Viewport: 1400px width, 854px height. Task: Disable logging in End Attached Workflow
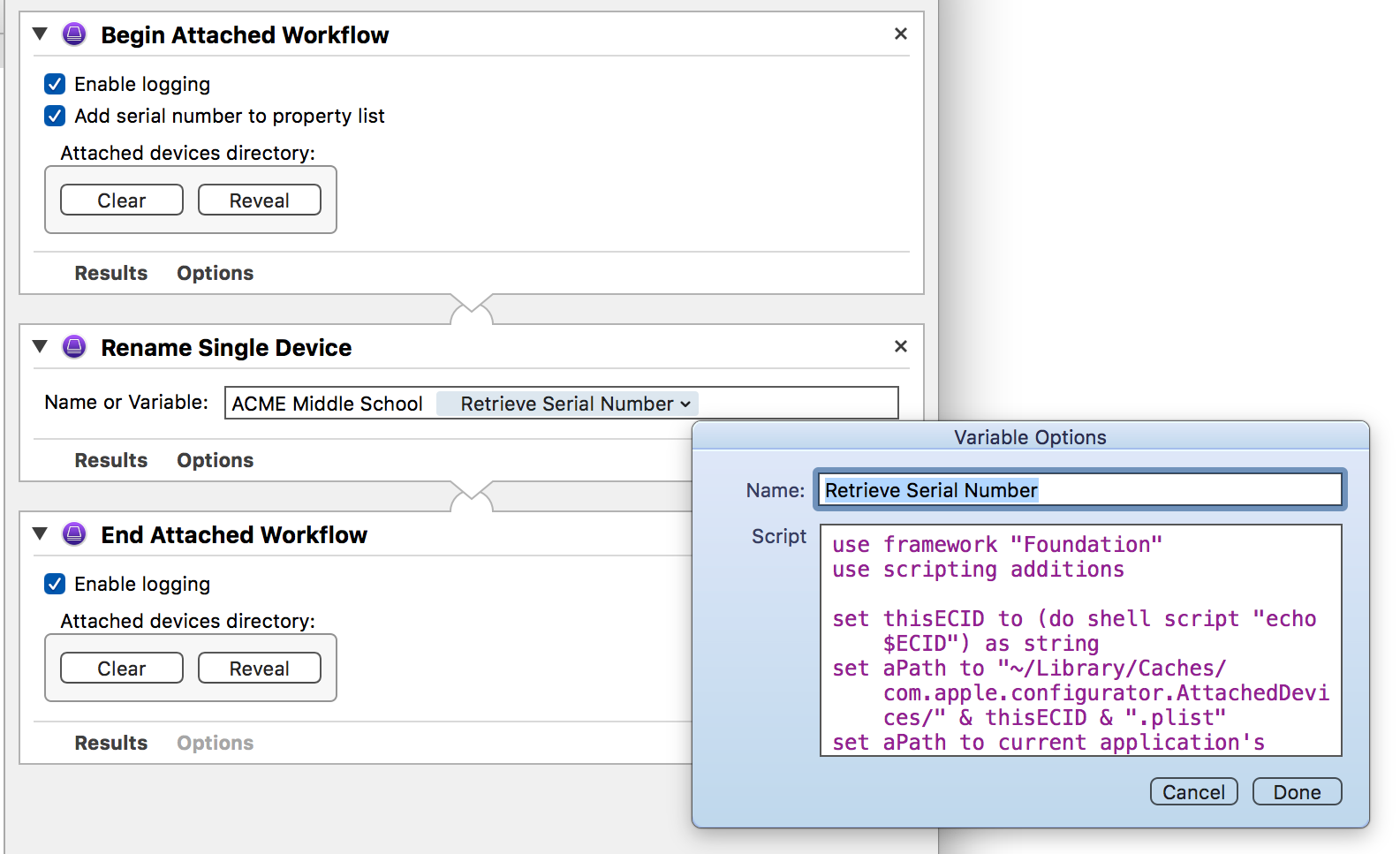coord(55,584)
